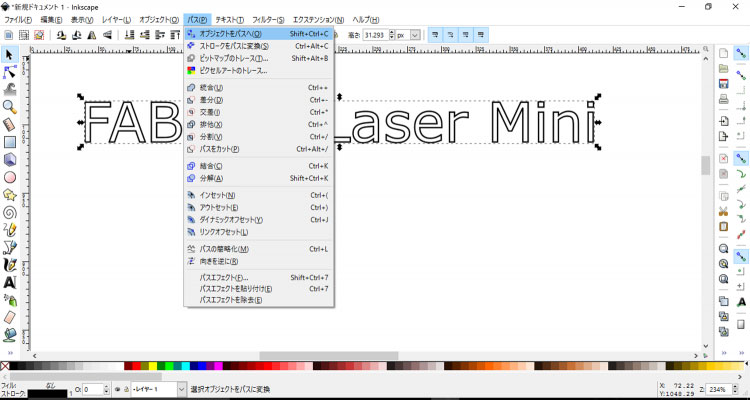Expand the layer selector dropdown
Image resolution: width=750 pixels, height=400 pixels.
pyautogui.click(x=182, y=389)
